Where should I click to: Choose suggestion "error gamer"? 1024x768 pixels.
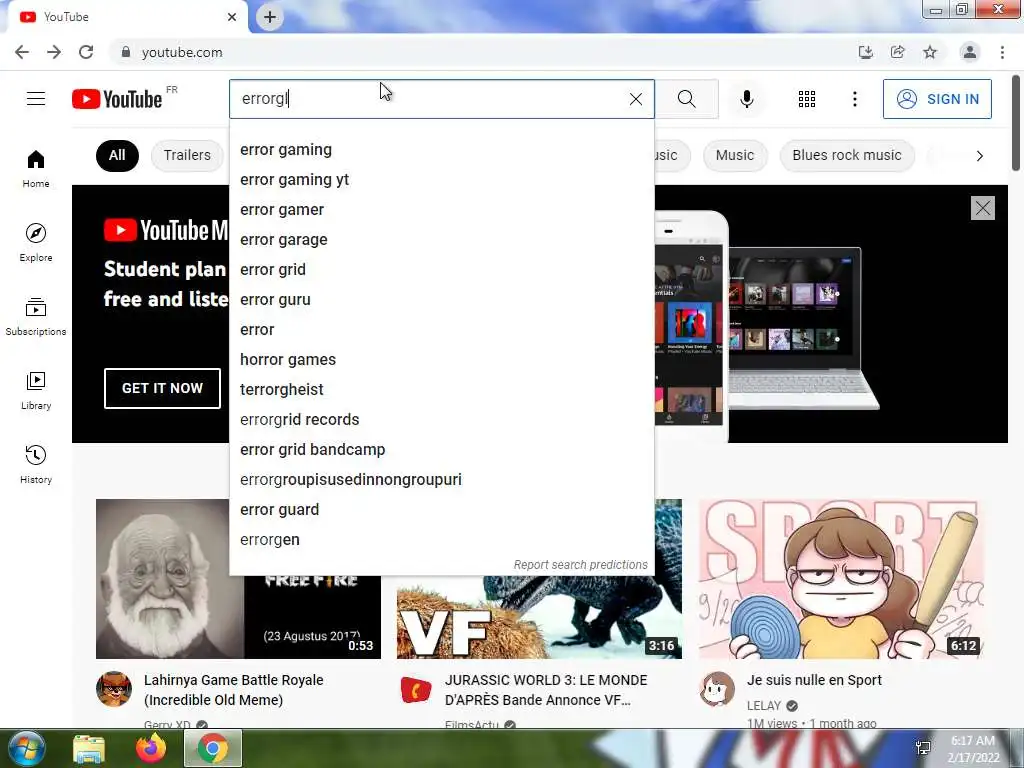coord(441,210)
